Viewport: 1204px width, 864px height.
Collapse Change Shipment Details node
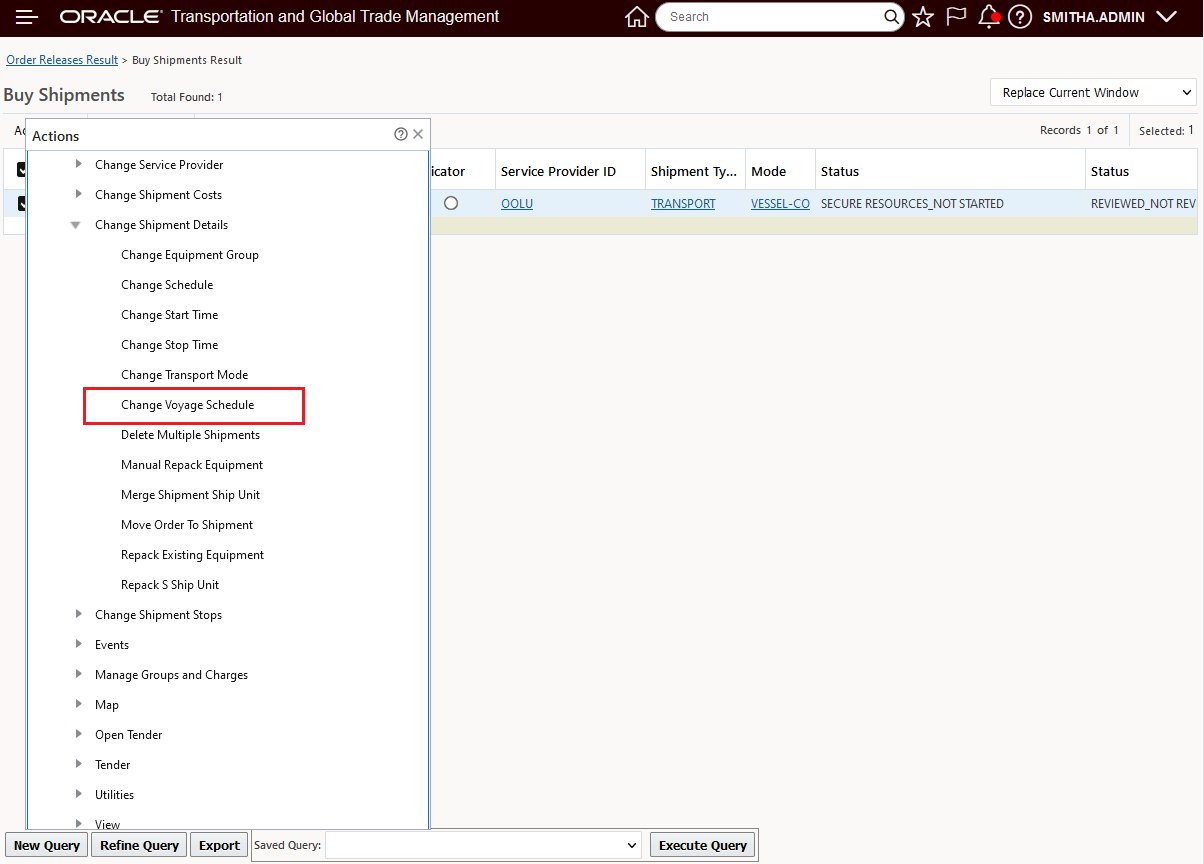pyautogui.click(x=76, y=225)
